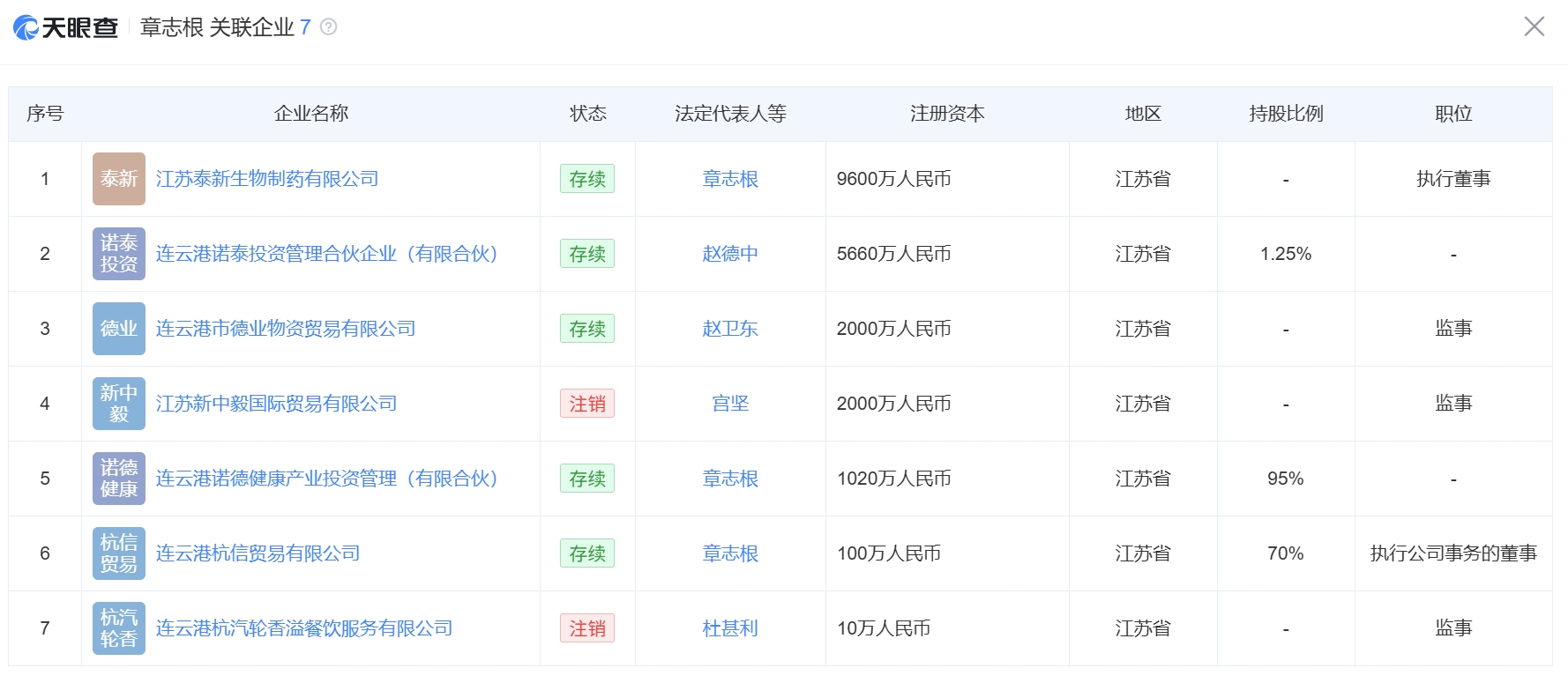Screen dimensions: 1568x698
Task: Click the 泰新 company logo thumbnail
Action: pyautogui.click(x=119, y=179)
